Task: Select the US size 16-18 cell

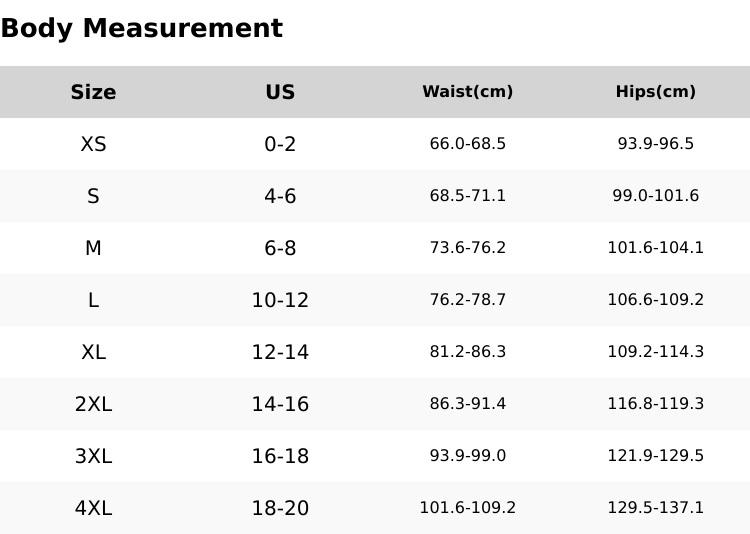Action: point(280,456)
